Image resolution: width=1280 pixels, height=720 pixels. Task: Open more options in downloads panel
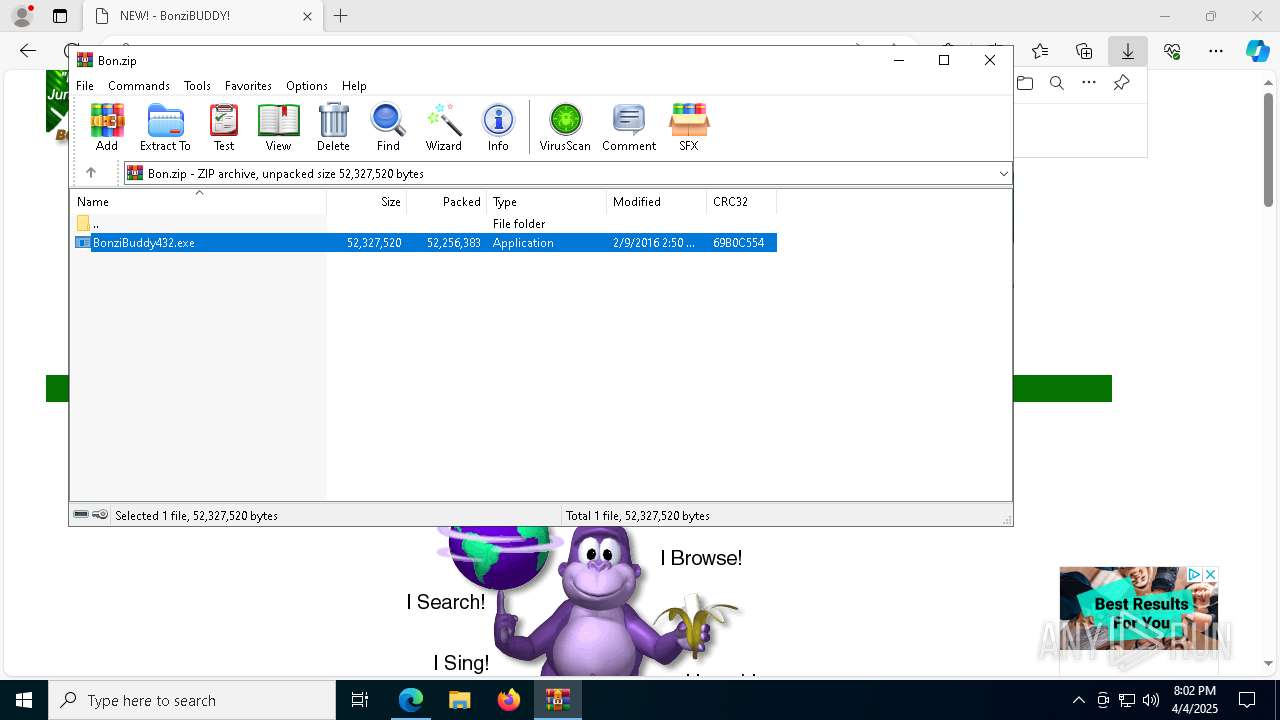tap(1089, 83)
